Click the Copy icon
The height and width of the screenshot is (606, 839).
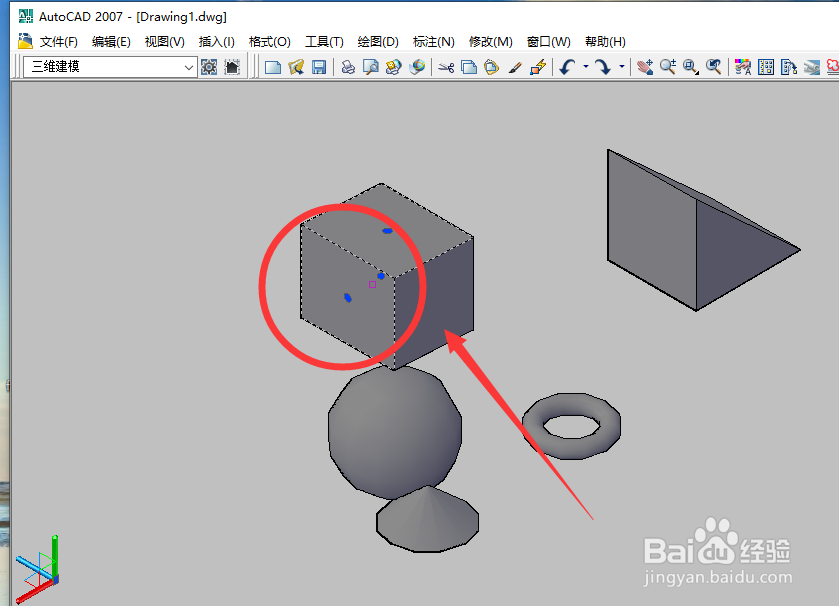pyautogui.click(x=469, y=67)
